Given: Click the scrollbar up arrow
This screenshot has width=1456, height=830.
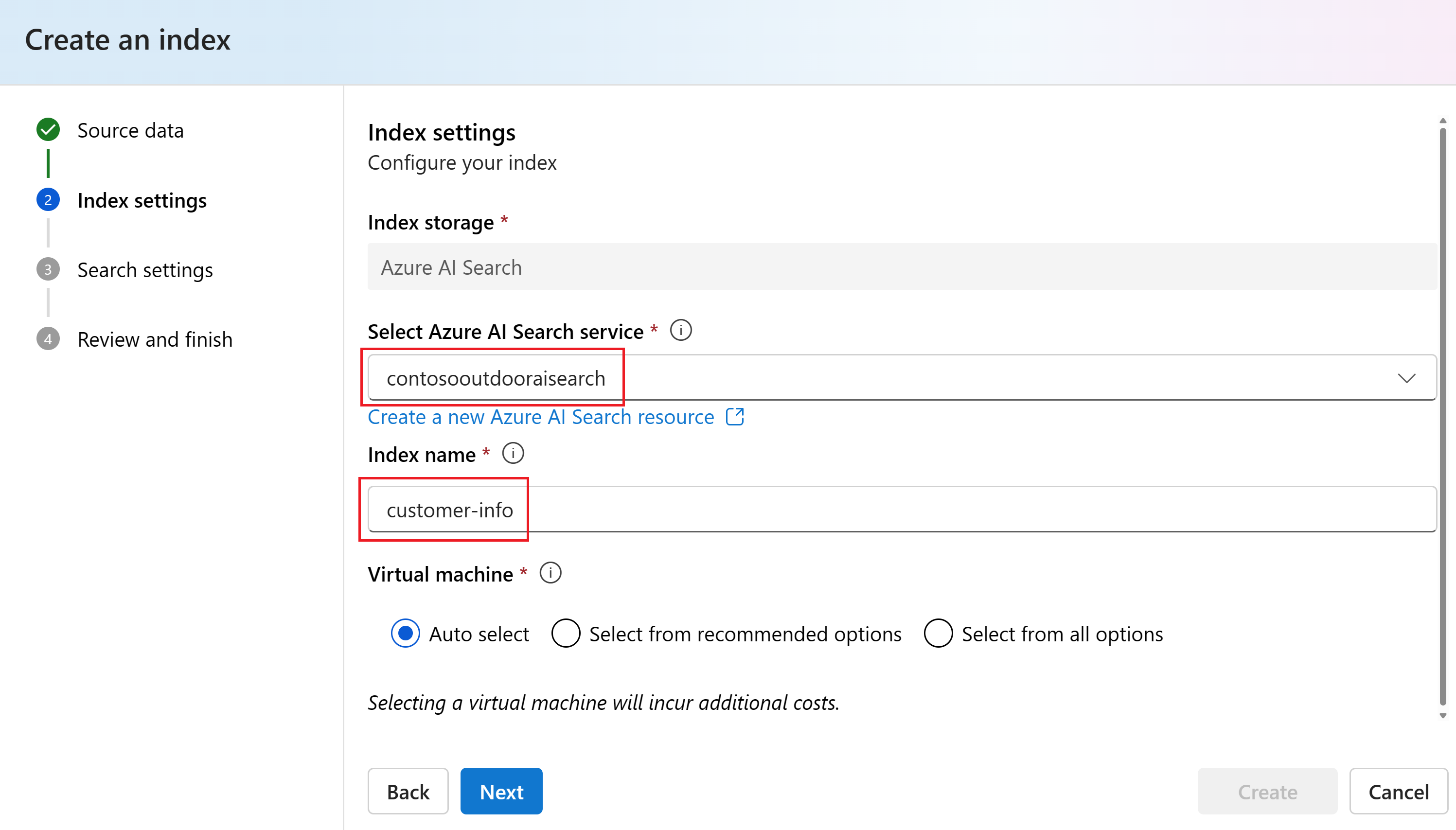Looking at the screenshot, I should (1443, 121).
